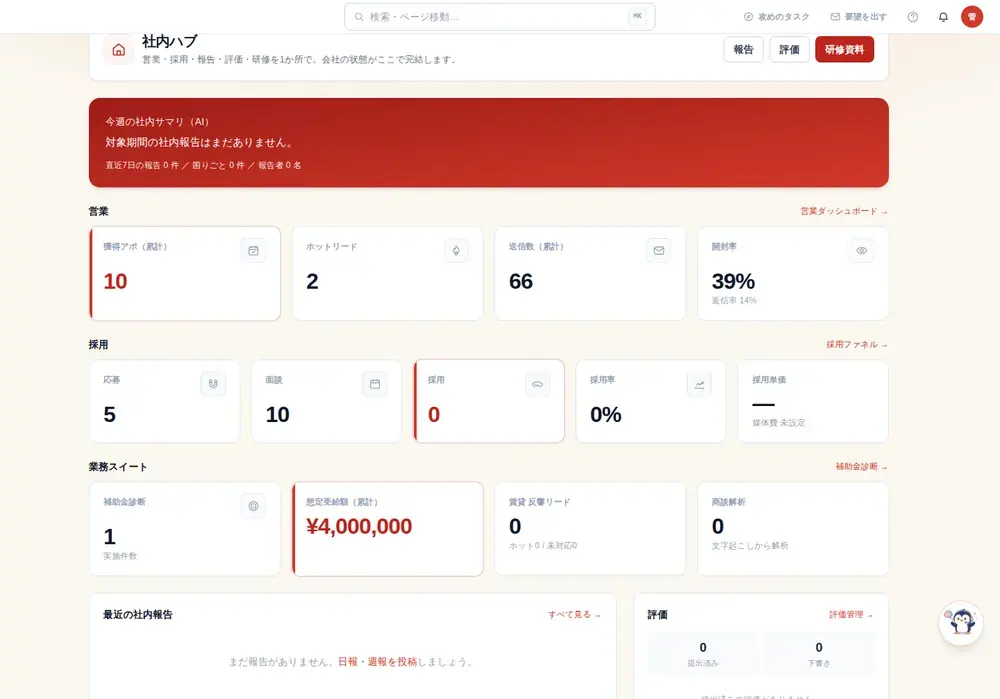
Task: Click the calendar icon on 獲得アポ card
Action: (253, 251)
